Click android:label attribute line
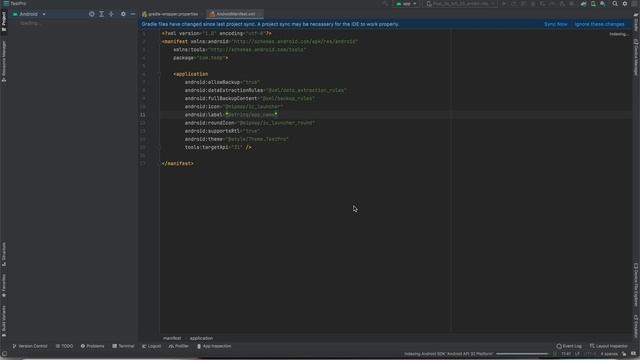 point(231,115)
